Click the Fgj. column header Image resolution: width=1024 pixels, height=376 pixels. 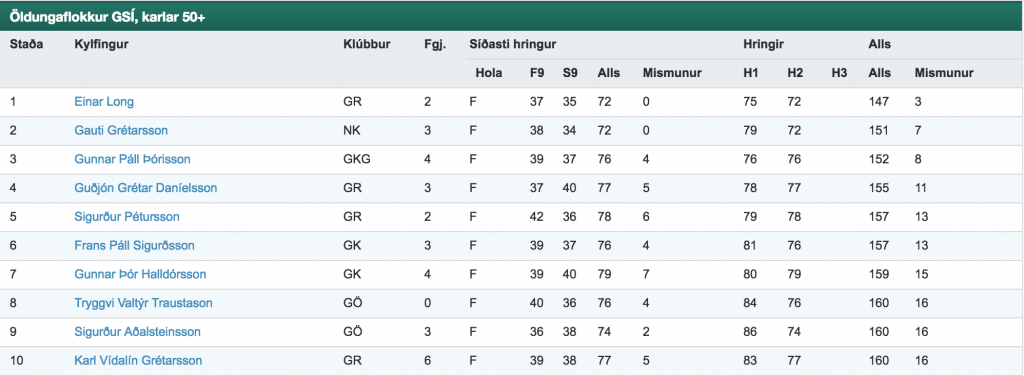pyautogui.click(x=434, y=44)
